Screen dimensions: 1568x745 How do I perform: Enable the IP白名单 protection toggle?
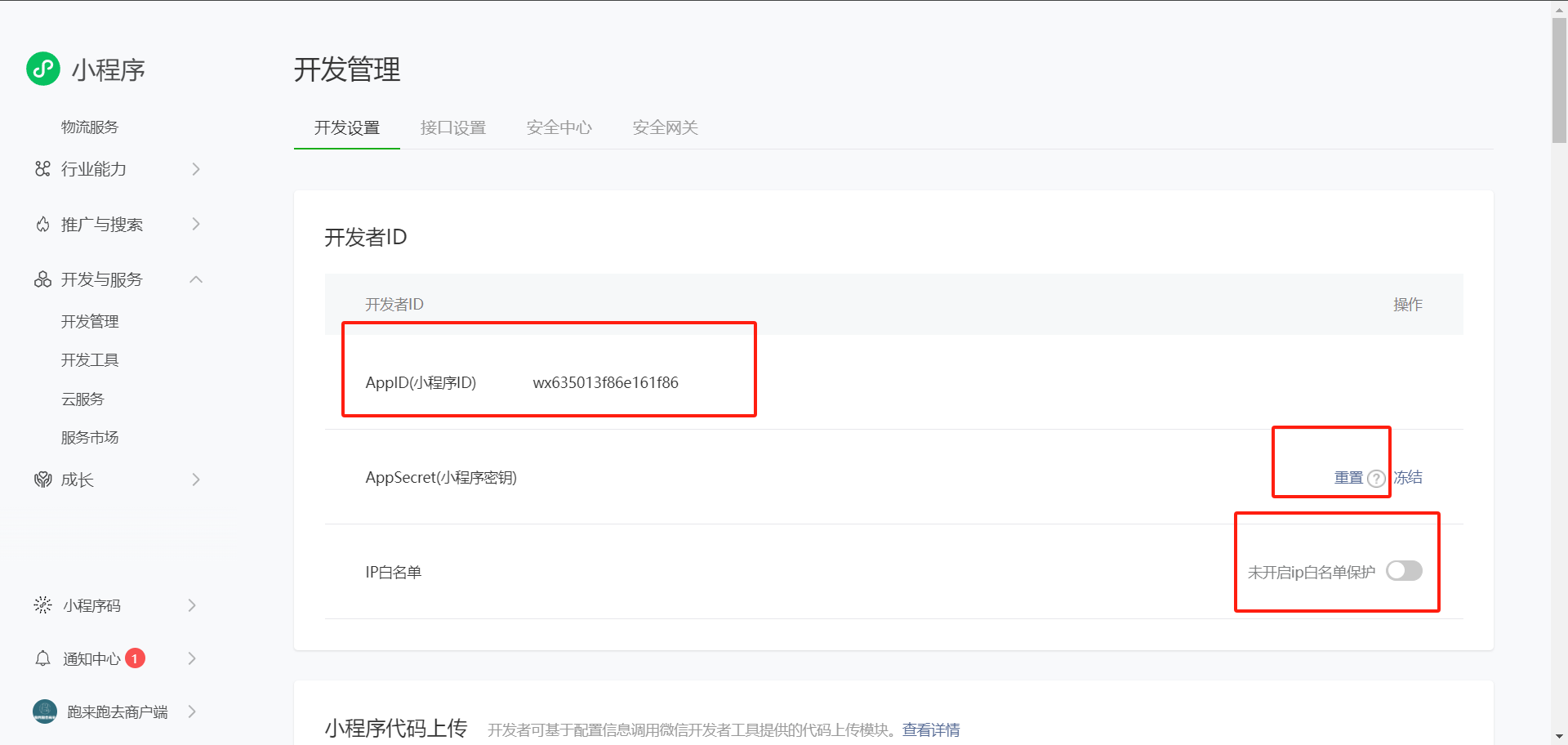point(1404,571)
